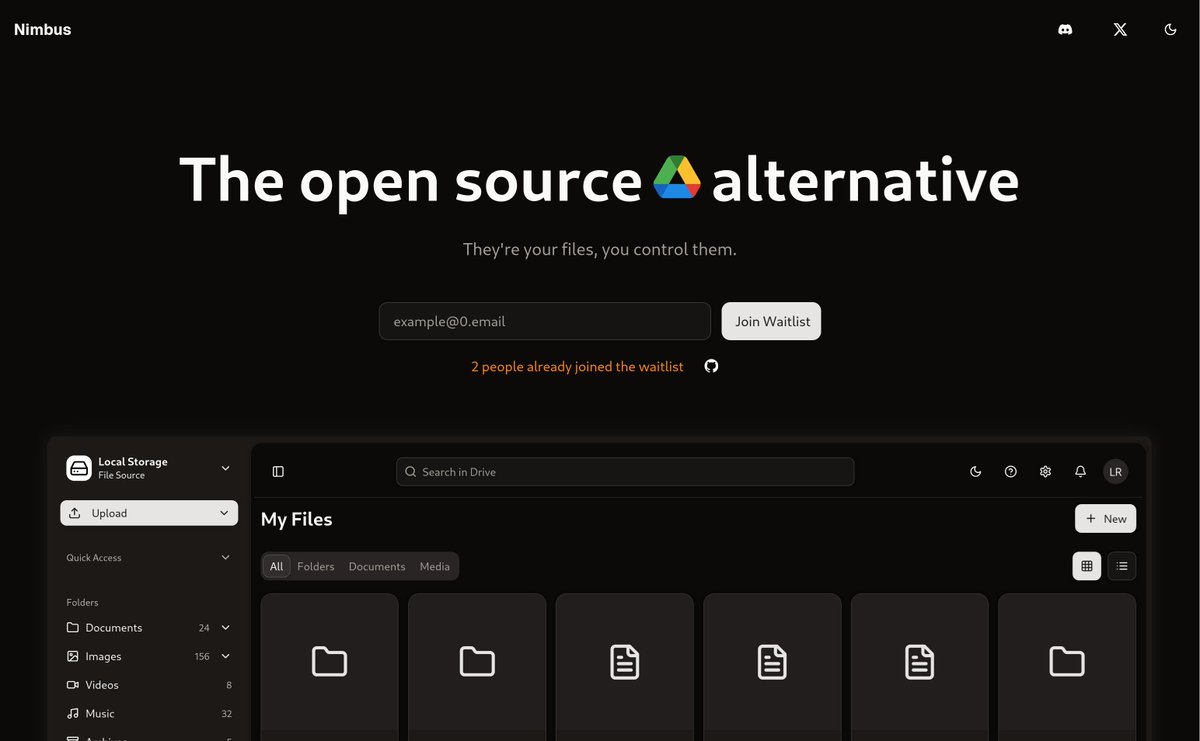The width and height of the screenshot is (1200, 741).
Task: Click the Music note icon
Action: coord(73,714)
